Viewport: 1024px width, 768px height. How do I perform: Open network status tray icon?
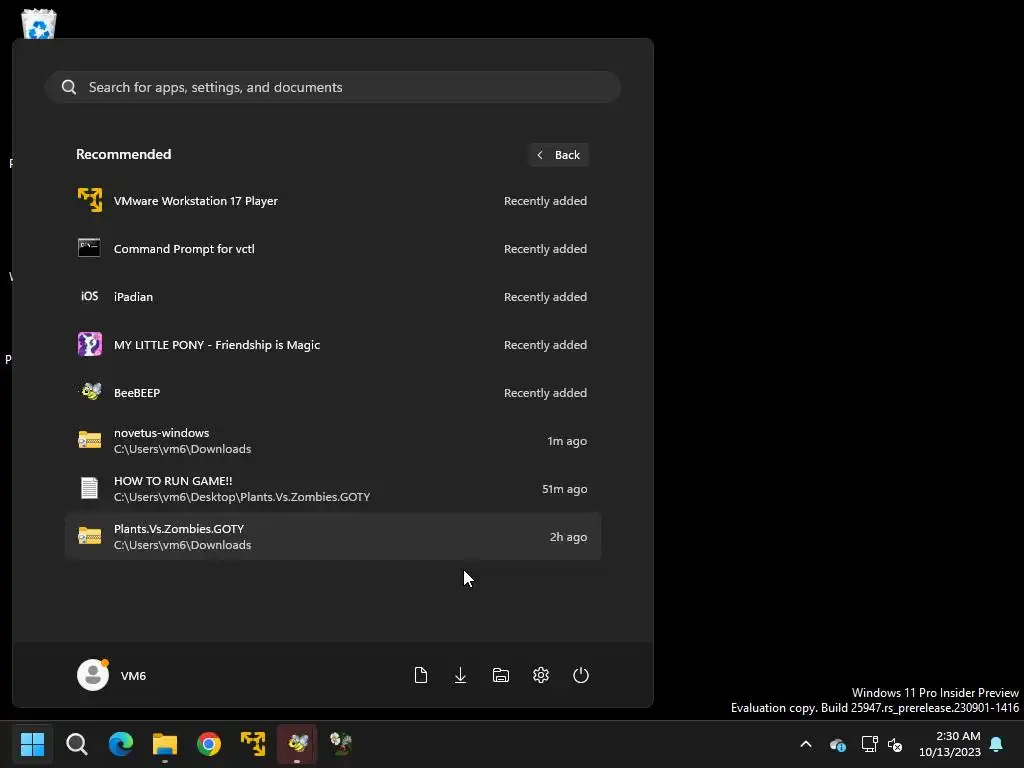(x=869, y=744)
